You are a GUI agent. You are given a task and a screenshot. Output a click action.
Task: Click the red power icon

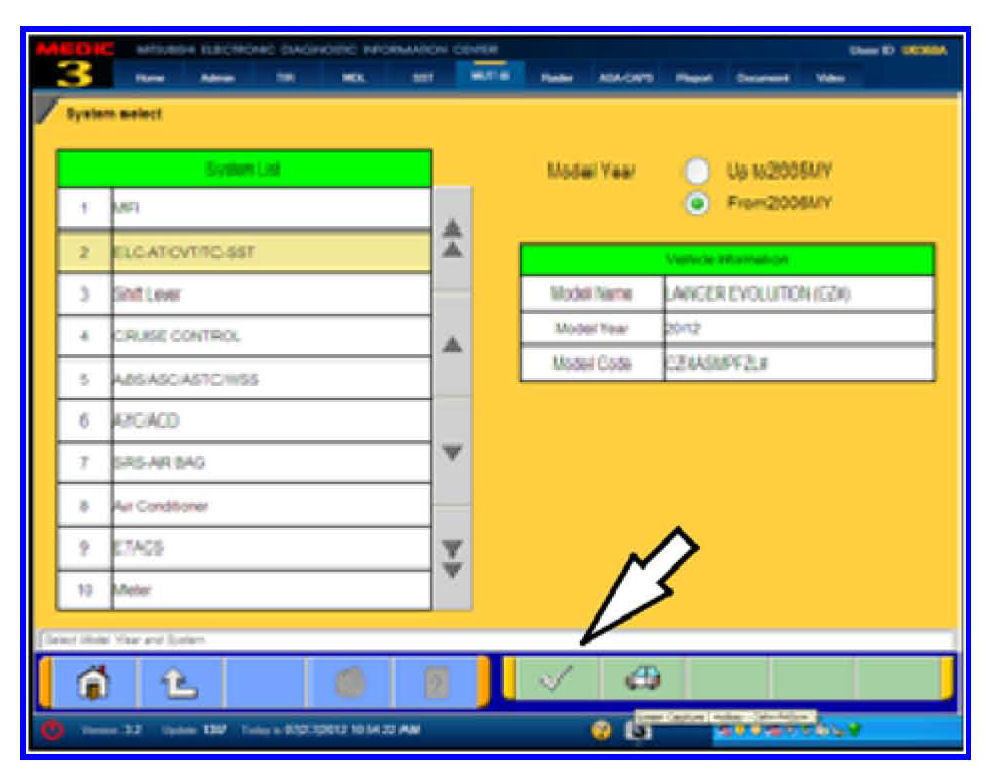pyautogui.click(x=50, y=730)
